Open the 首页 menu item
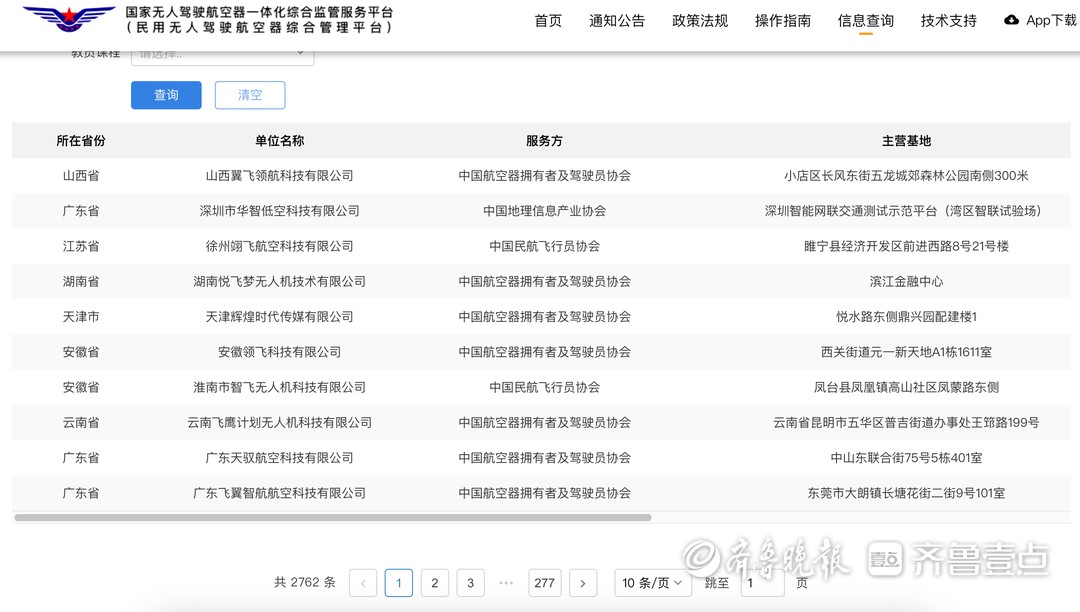Screen dimensions: 1080x612 click(x=548, y=21)
